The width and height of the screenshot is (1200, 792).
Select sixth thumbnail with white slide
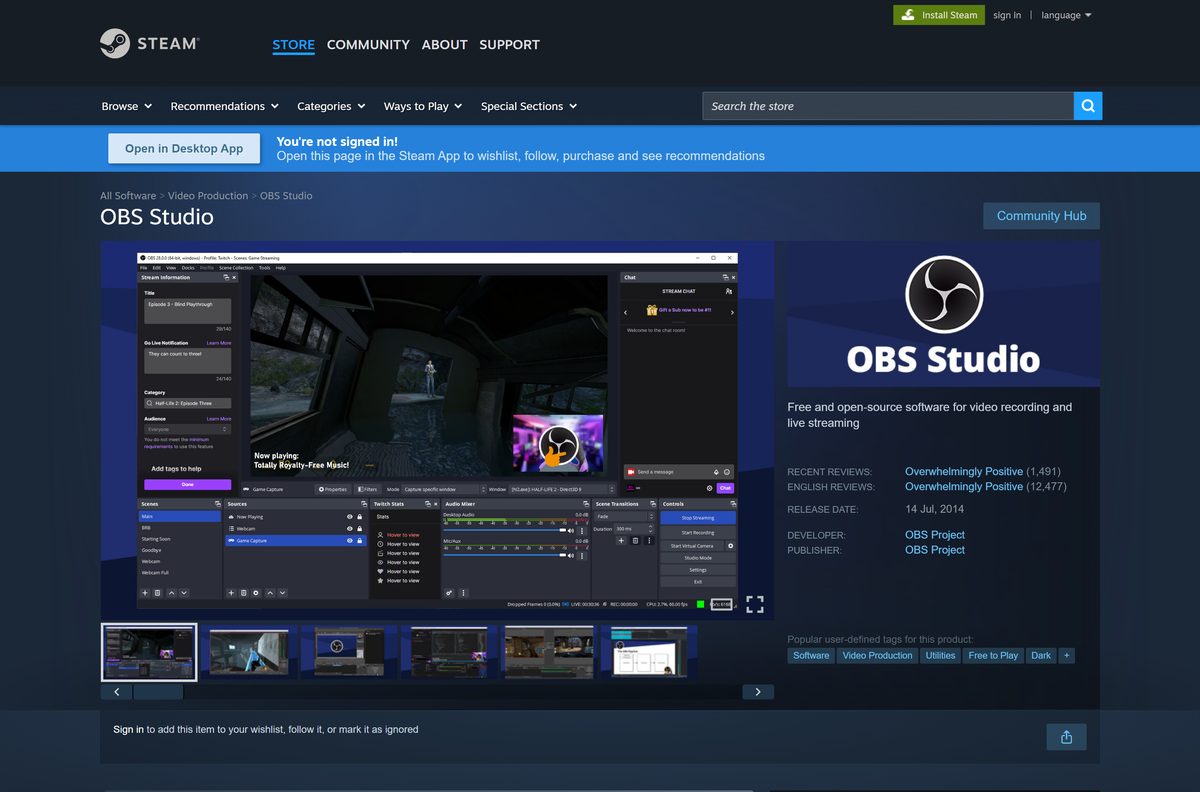(649, 652)
